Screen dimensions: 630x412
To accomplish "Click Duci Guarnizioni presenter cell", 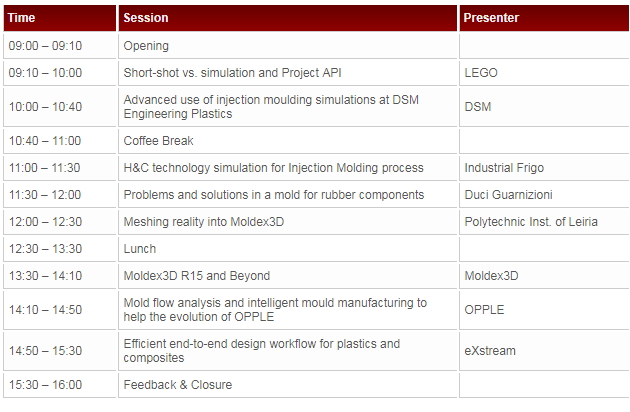I will pyautogui.click(x=545, y=195).
